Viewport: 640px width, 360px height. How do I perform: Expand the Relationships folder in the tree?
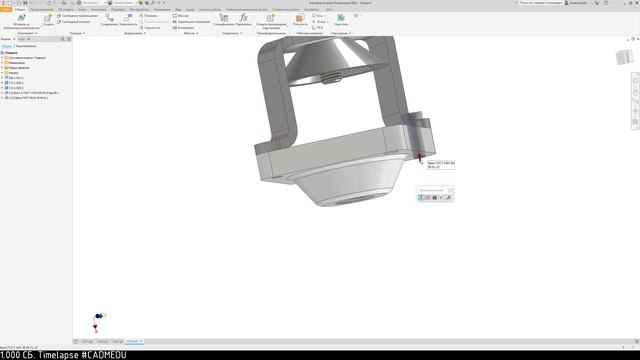click(2, 63)
